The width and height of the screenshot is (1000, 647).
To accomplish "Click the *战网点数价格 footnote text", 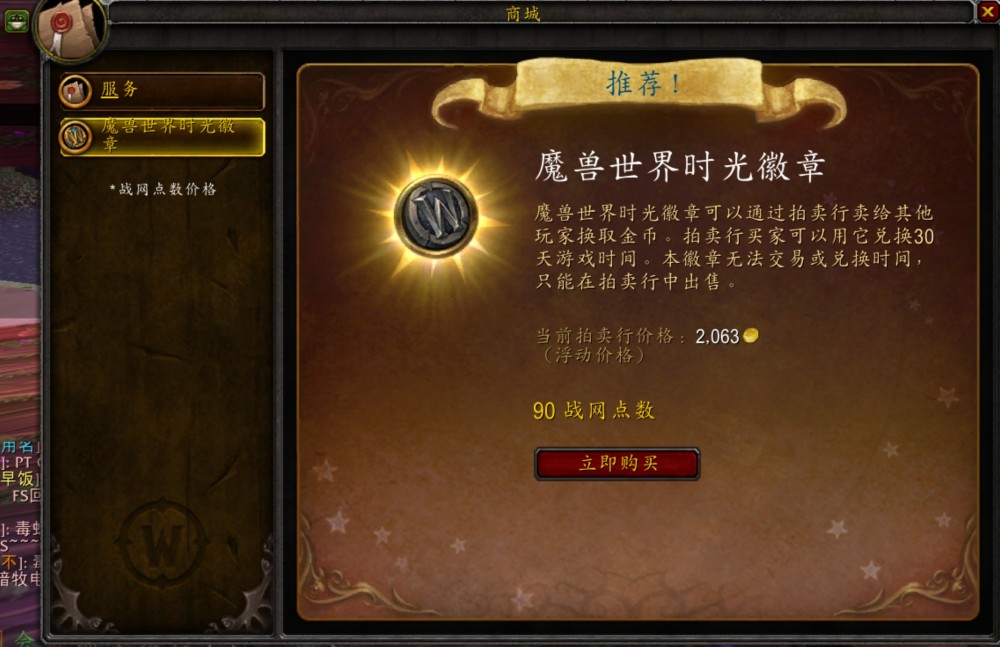I will (163, 189).
